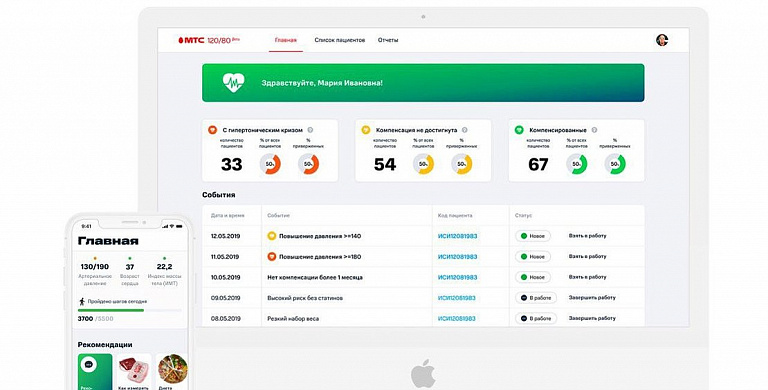
Task: Click the '12.05.2019' date cell
Action: point(225,236)
